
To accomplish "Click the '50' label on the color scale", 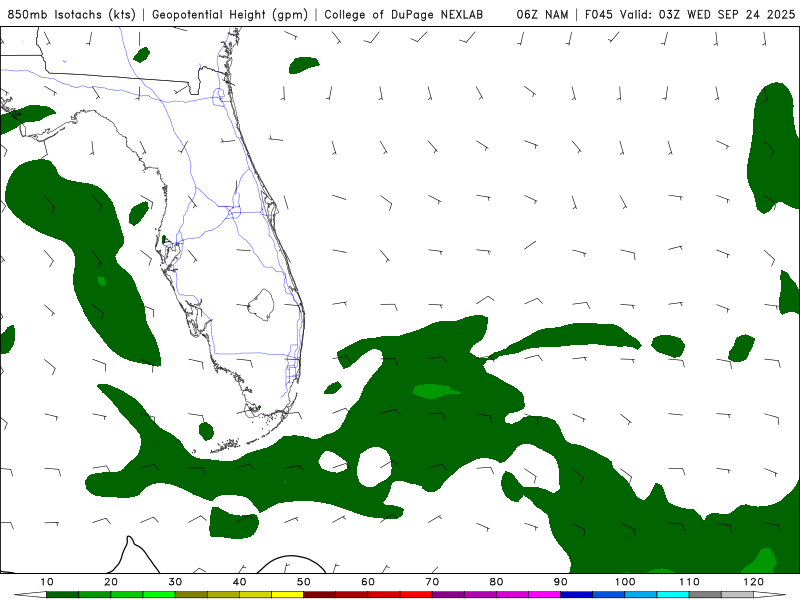I will (304, 582).
